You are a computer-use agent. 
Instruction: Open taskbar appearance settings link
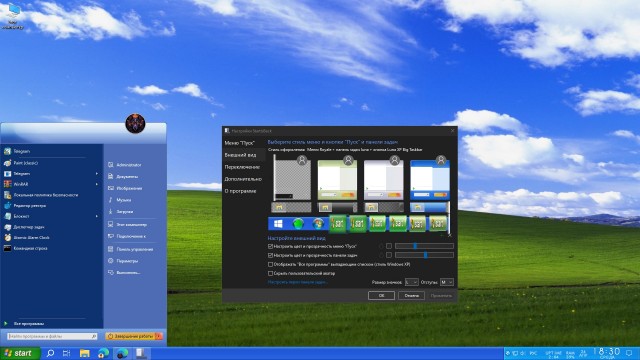[298, 282]
